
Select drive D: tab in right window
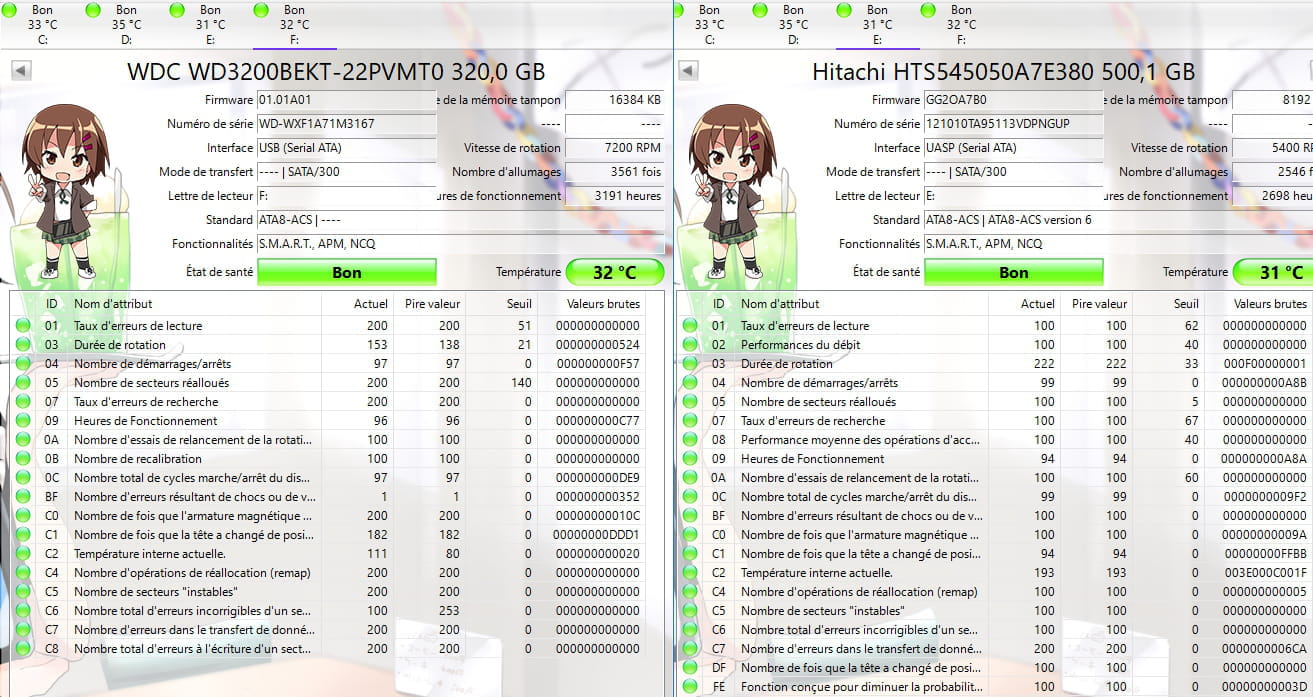click(793, 24)
